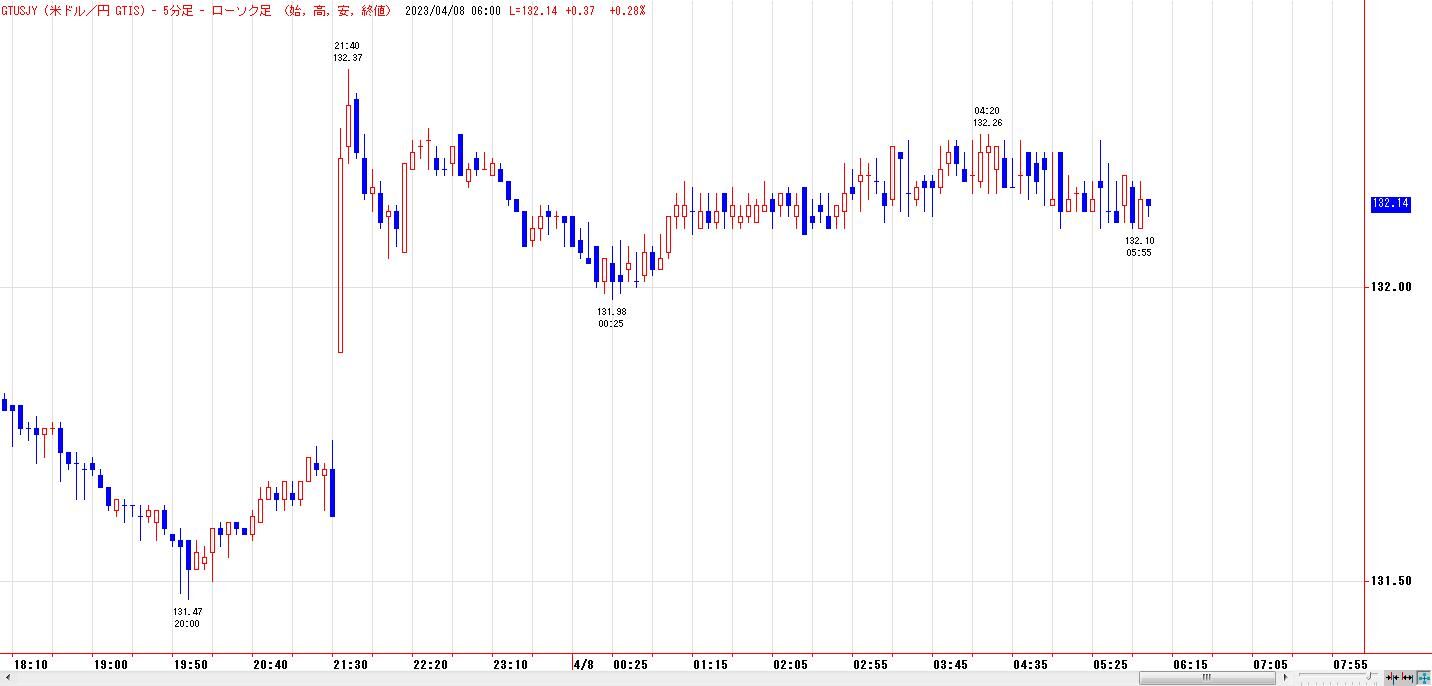The width and height of the screenshot is (1432, 686).
Task: Click the 07:55 time axis label
Action: pyautogui.click(x=1351, y=664)
